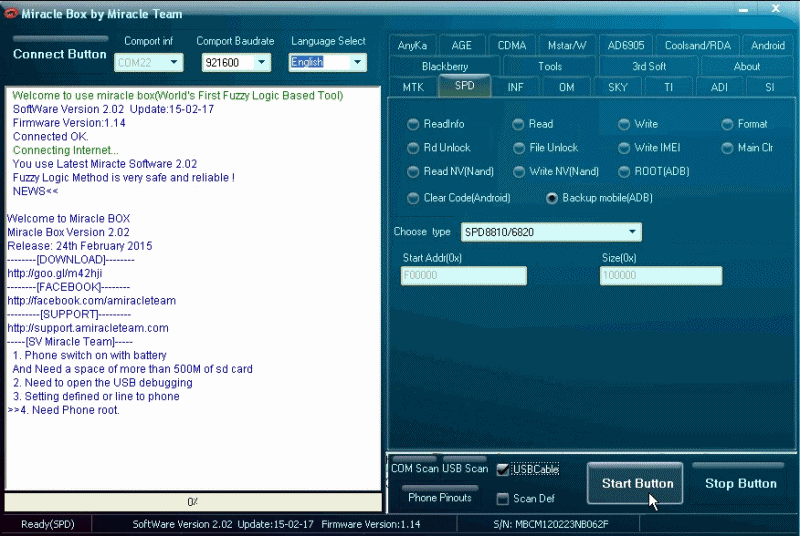Open the SI tab

point(769,87)
